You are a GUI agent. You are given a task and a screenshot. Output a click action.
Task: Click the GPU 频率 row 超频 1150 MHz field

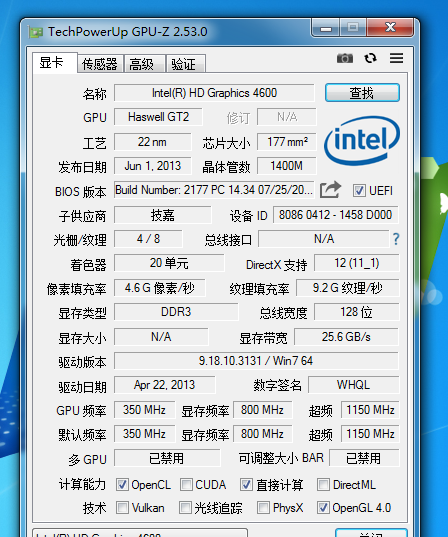[x=370, y=410]
